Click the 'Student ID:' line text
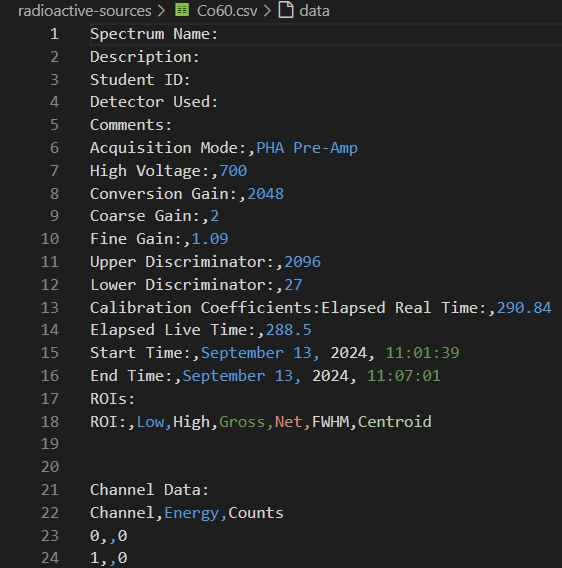 coord(140,80)
